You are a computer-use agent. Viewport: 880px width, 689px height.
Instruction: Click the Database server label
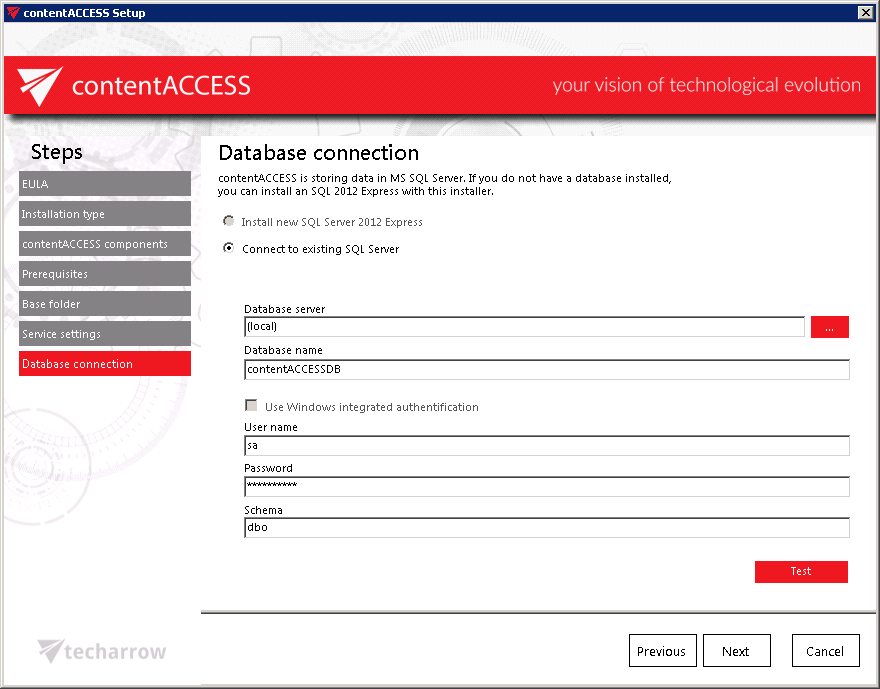(285, 309)
